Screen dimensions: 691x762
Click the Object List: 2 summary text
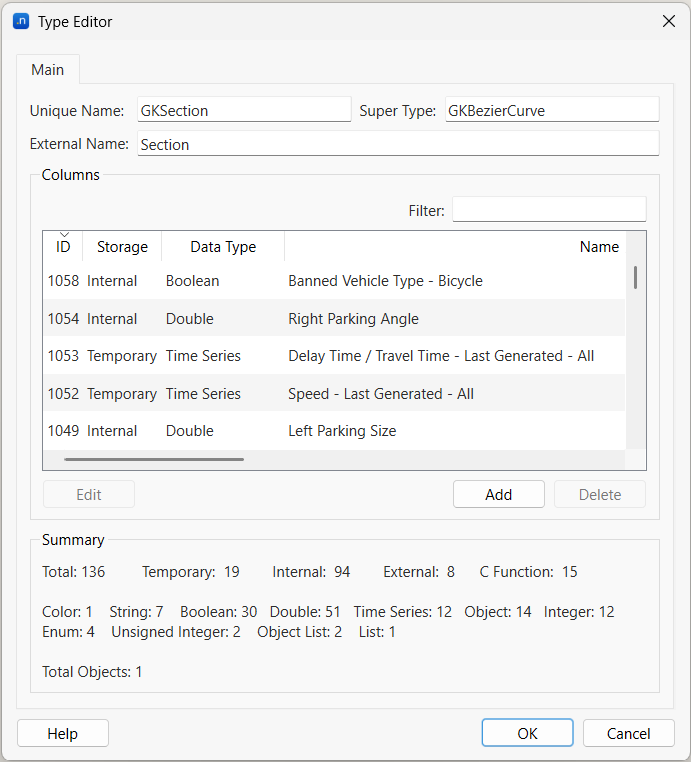(x=299, y=632)
